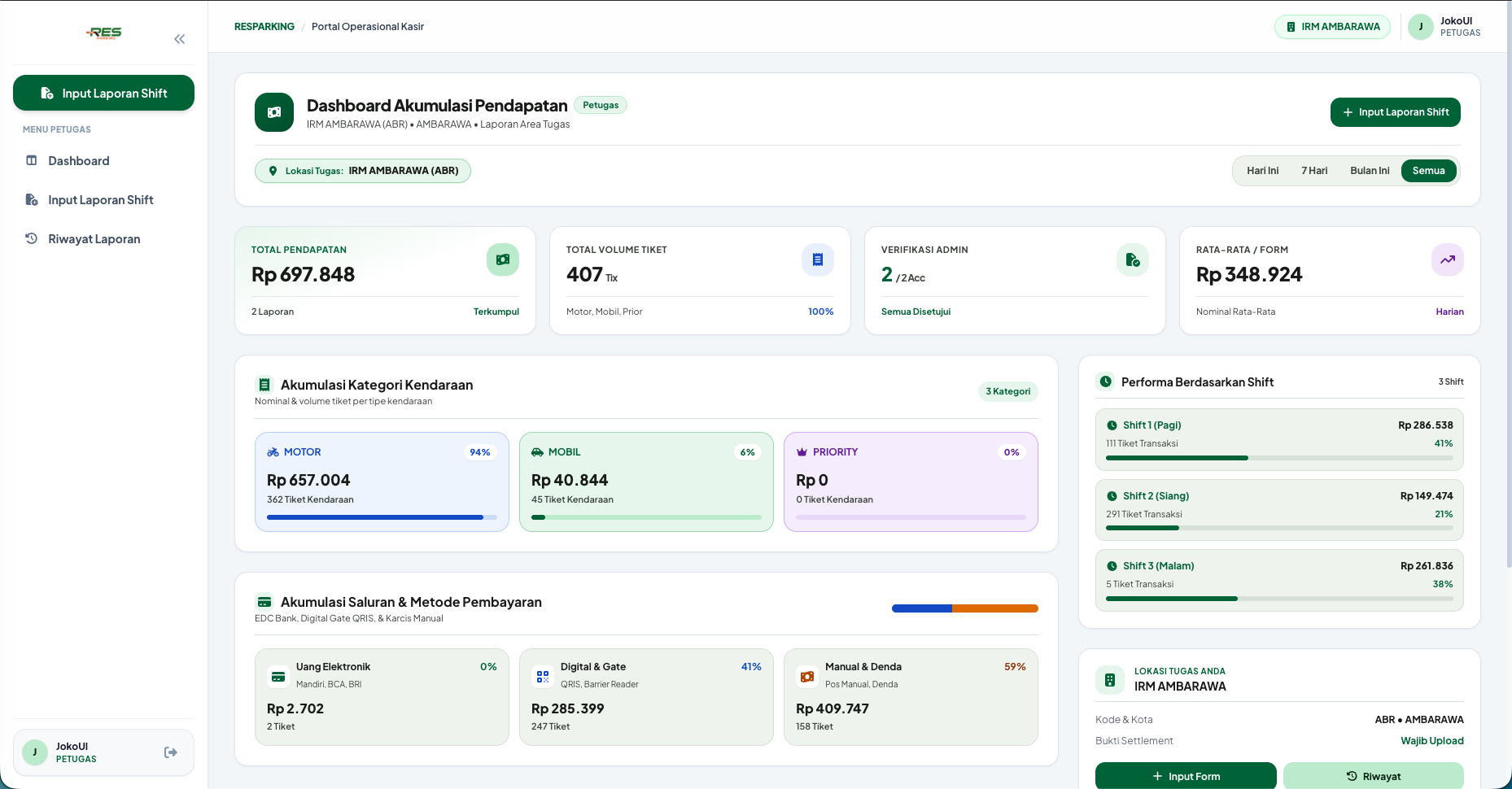Select the 7 Hari filter
The image size is (1512, 789).
[1314, 171]
